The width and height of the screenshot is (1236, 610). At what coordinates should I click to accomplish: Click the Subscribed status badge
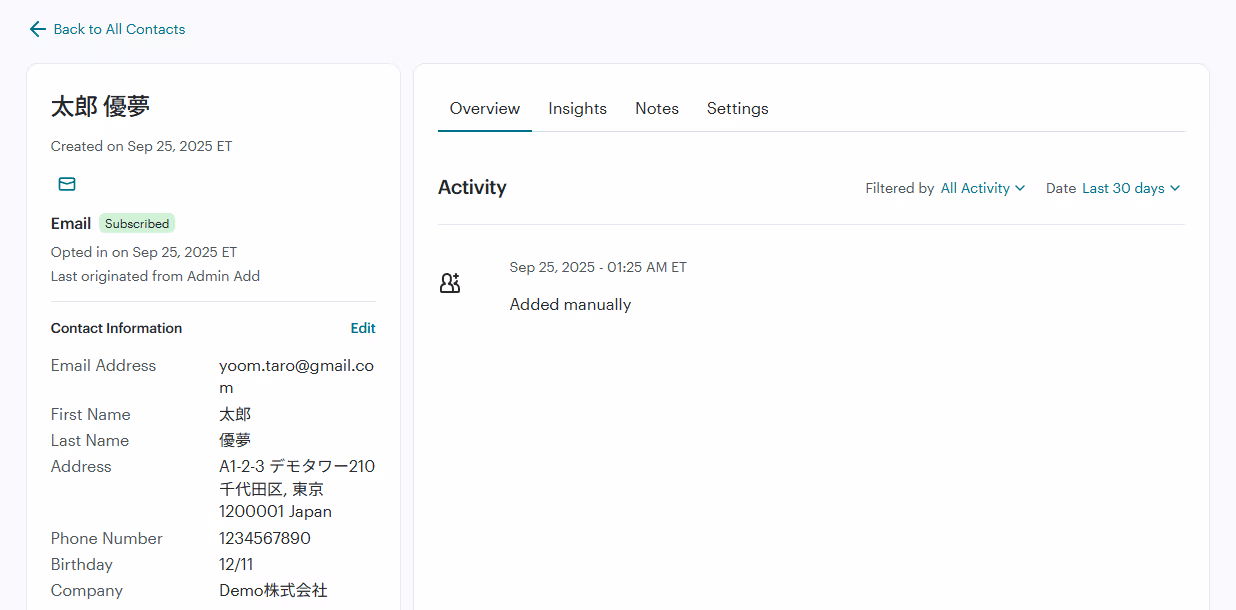tap(137, 223)
